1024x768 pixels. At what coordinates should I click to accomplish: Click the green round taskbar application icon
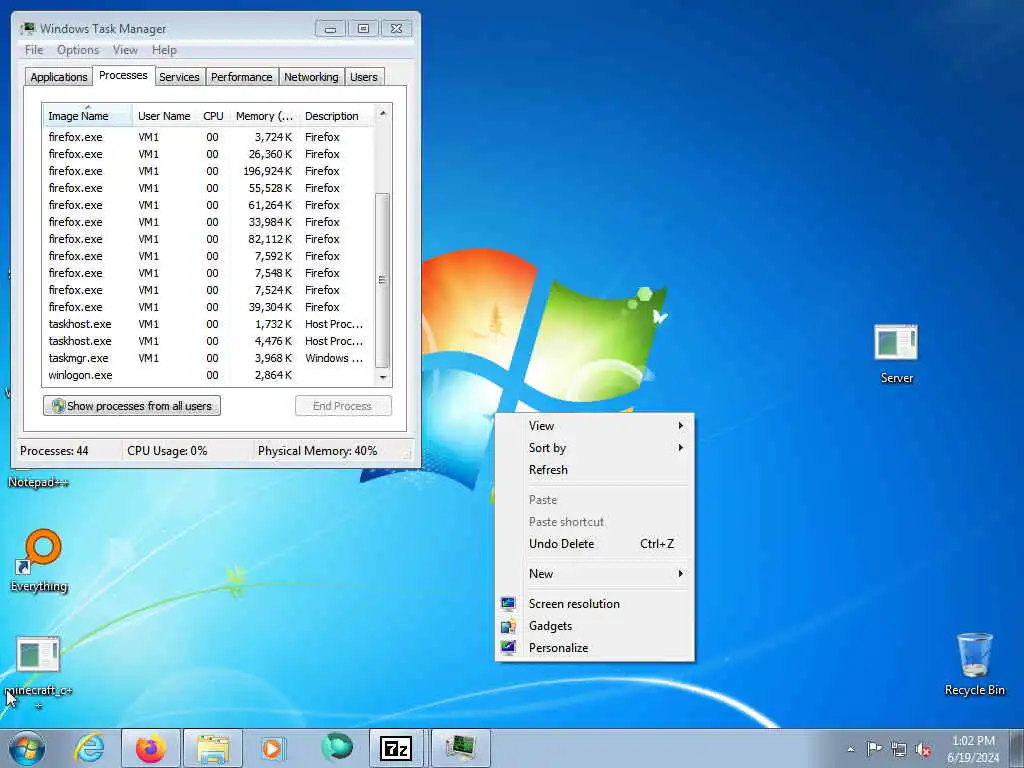[337, 748]
